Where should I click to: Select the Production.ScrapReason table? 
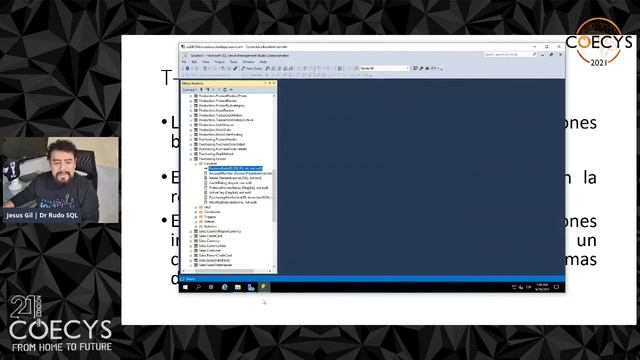[216, 111]
